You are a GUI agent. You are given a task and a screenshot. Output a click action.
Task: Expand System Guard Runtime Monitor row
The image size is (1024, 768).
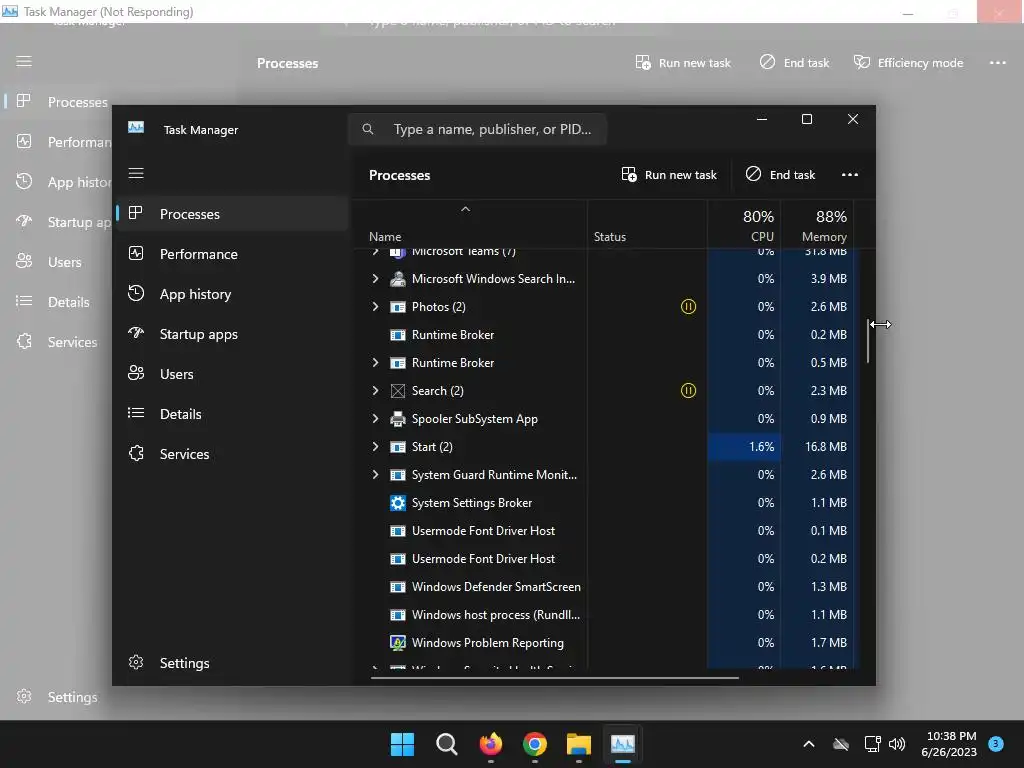(375, 475)
